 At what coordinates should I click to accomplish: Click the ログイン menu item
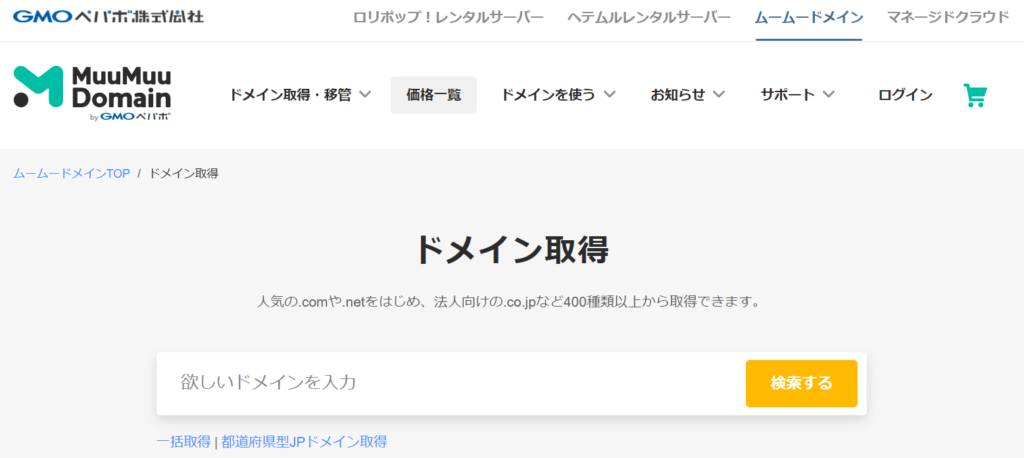pyautogui.click(x=905, y=95)
